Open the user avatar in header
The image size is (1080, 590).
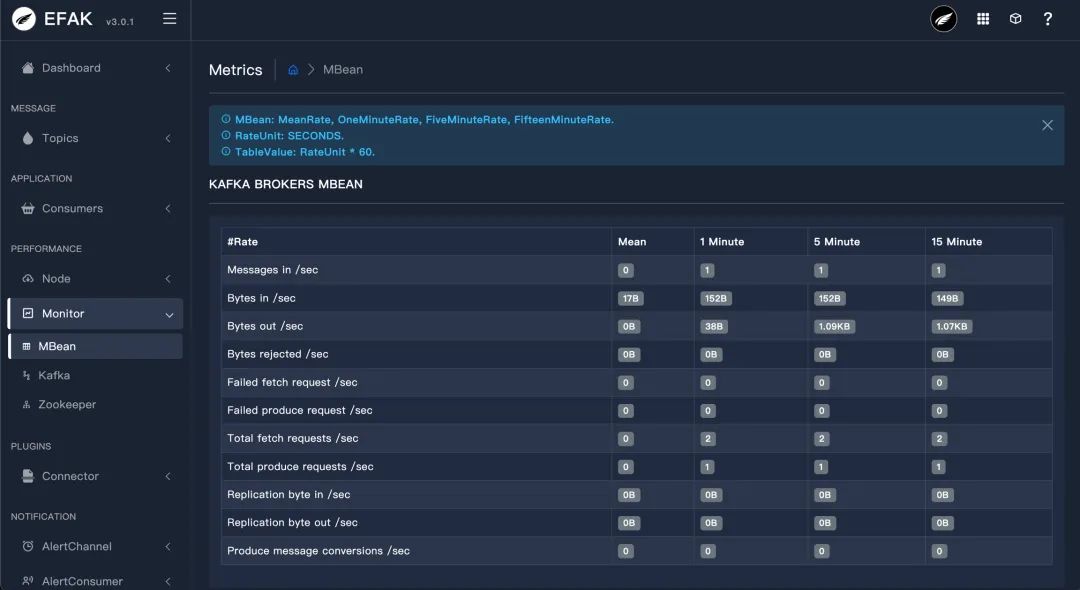[944, 19]
